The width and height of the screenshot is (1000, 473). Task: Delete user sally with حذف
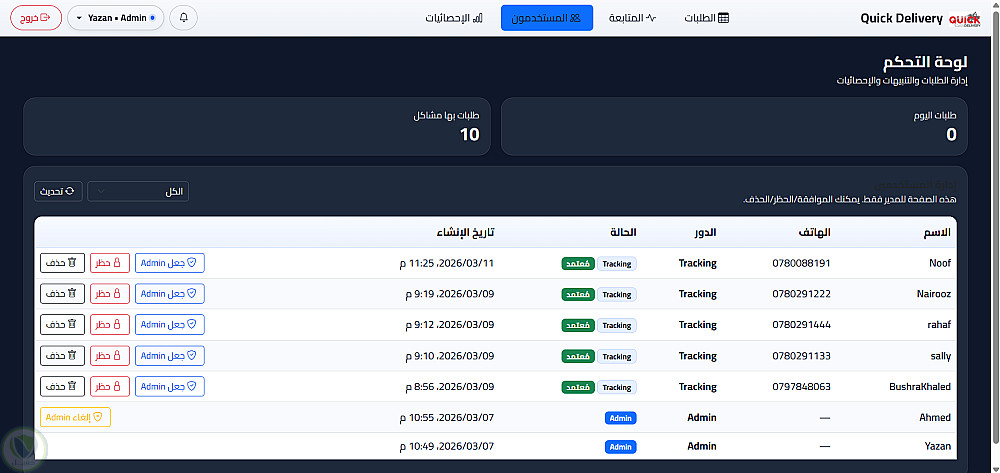pyautogui.click(x=62, y=356)
